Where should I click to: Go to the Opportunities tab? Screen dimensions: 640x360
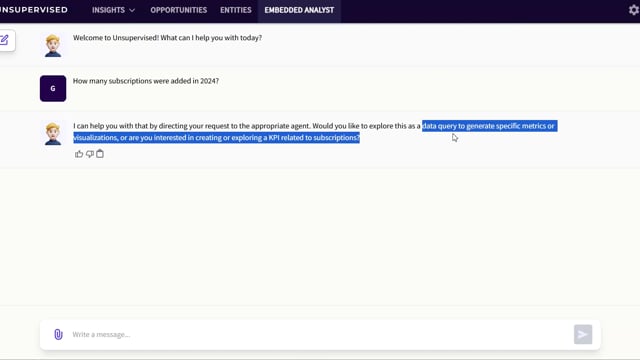tap(178, 10)
